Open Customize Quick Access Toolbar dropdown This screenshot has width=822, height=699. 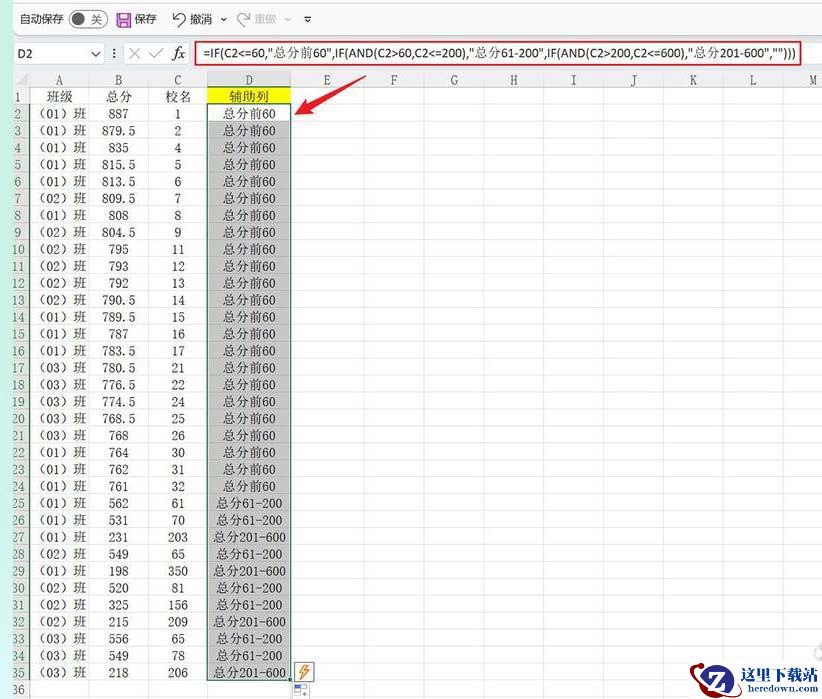coord(308,20)
